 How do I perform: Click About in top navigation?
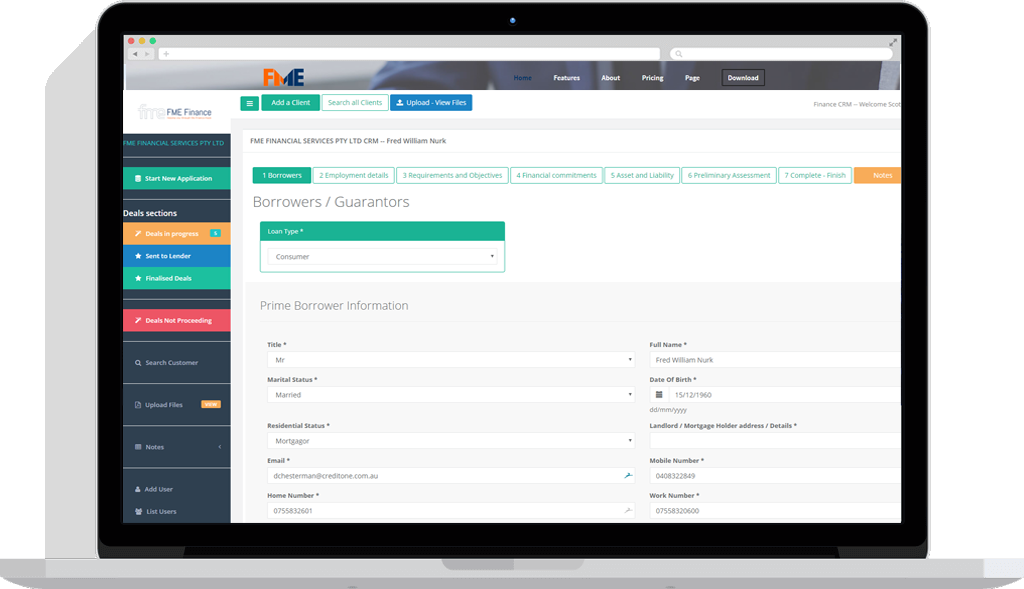coord(611,78)
